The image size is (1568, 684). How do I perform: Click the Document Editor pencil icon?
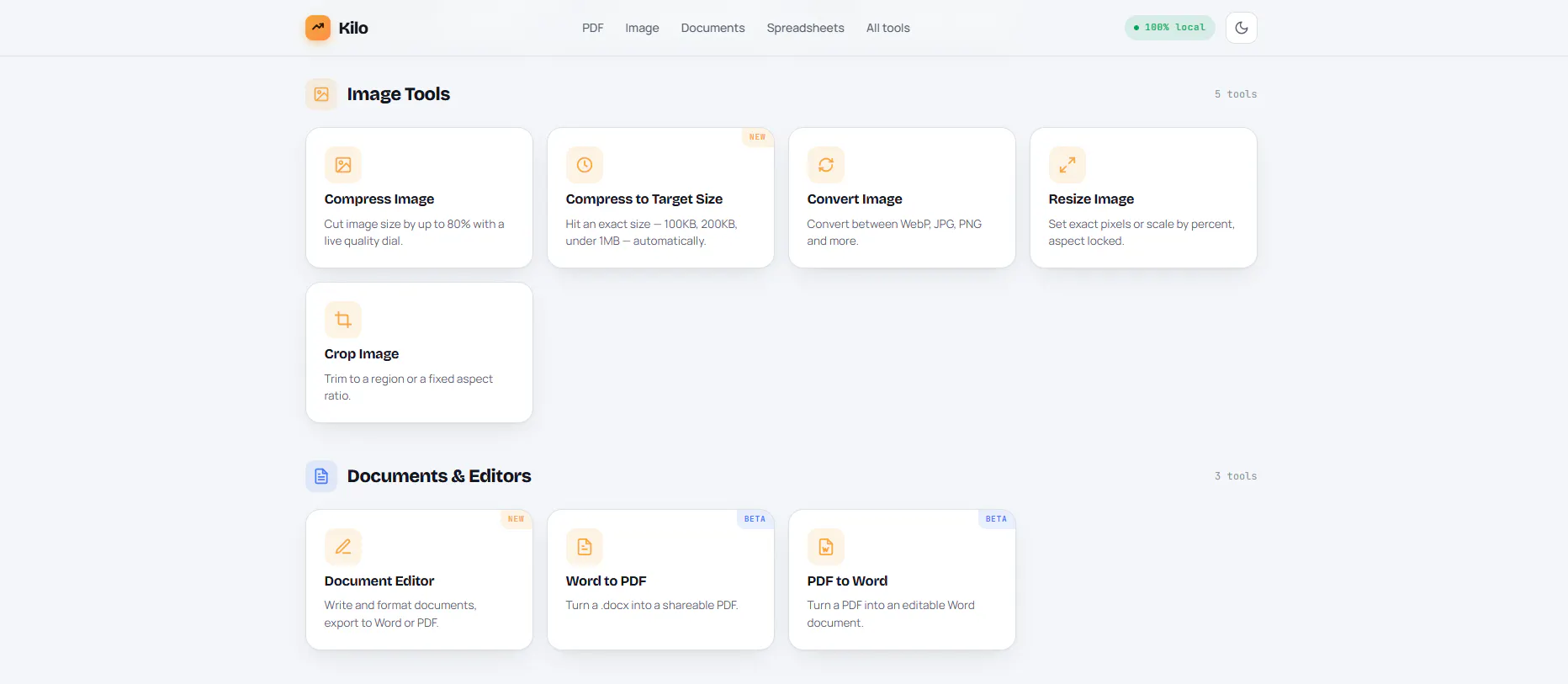343,547
